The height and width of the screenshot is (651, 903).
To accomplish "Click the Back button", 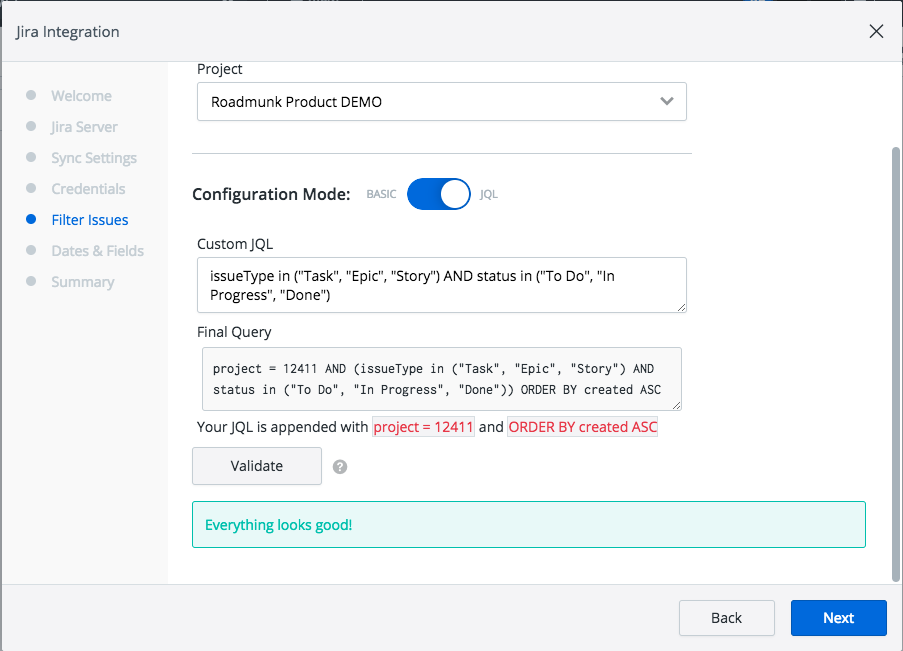I will 726,618.
